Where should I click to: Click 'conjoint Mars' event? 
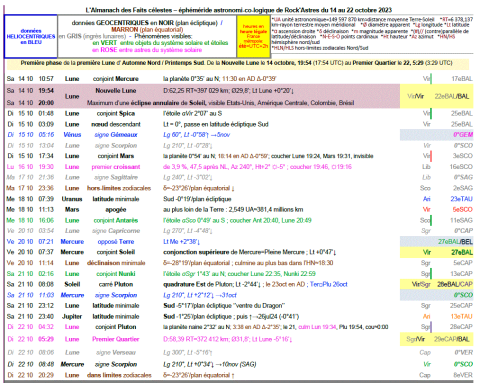116,156
